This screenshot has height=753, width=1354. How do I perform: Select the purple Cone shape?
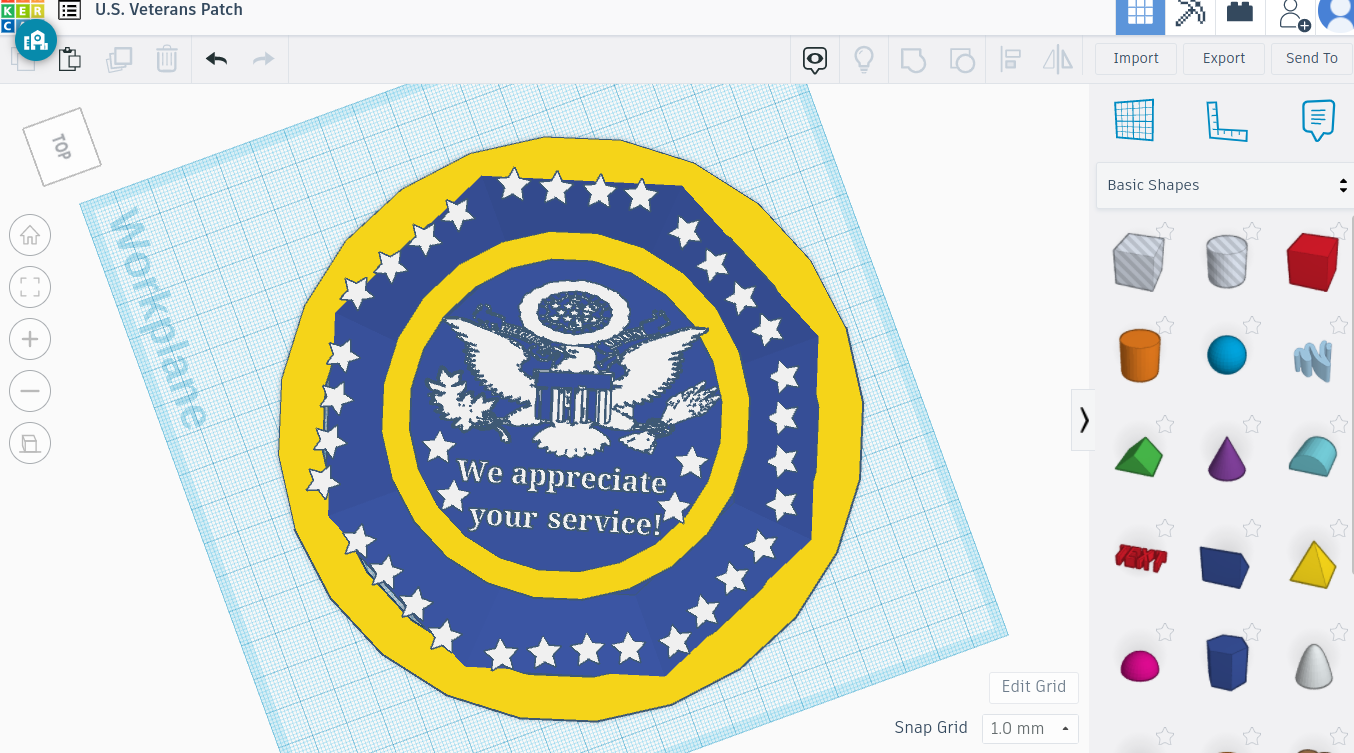1227,458
